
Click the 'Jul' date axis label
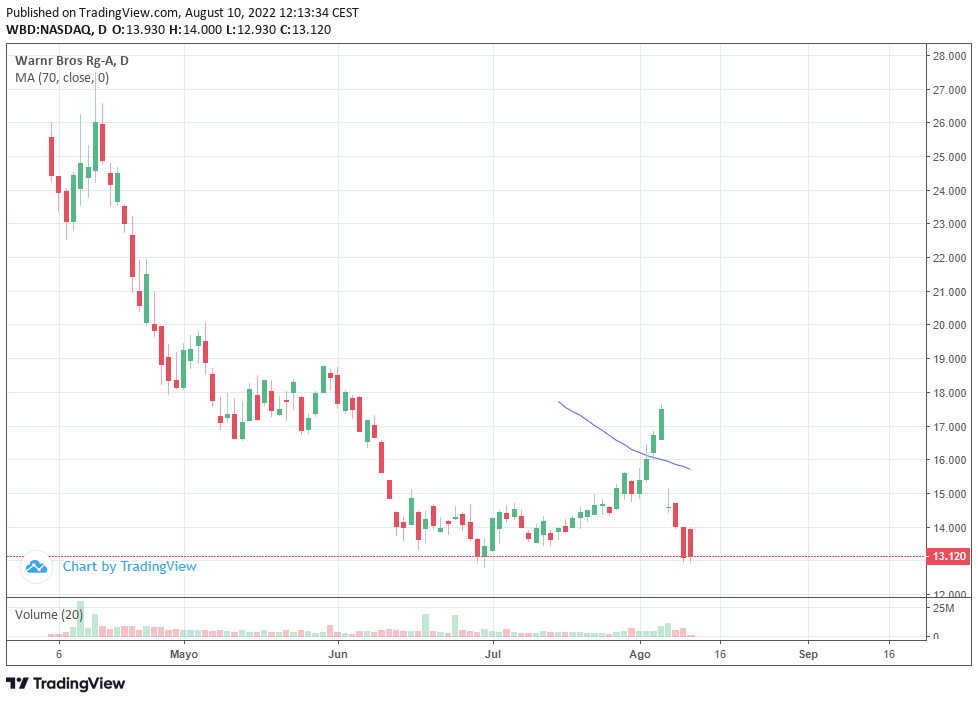pyautogui.click(x=493, y=654)
